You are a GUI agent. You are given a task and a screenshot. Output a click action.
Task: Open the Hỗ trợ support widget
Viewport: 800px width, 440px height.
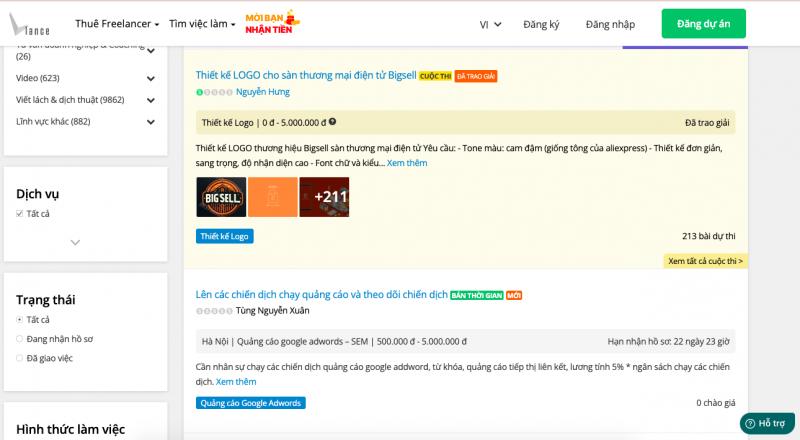[767, 423]
